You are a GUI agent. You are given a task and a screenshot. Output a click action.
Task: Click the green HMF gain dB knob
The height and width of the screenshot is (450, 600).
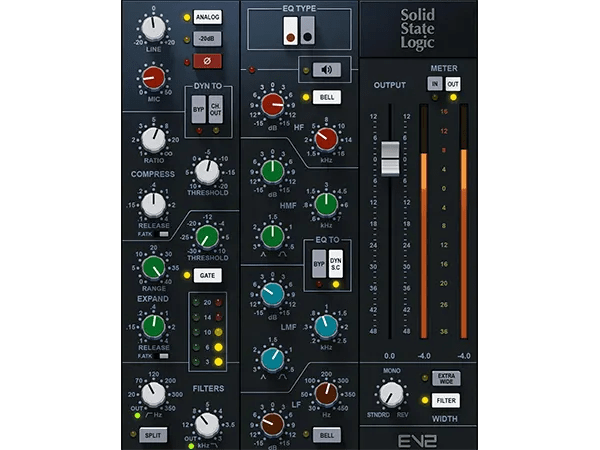click(272, 171)
